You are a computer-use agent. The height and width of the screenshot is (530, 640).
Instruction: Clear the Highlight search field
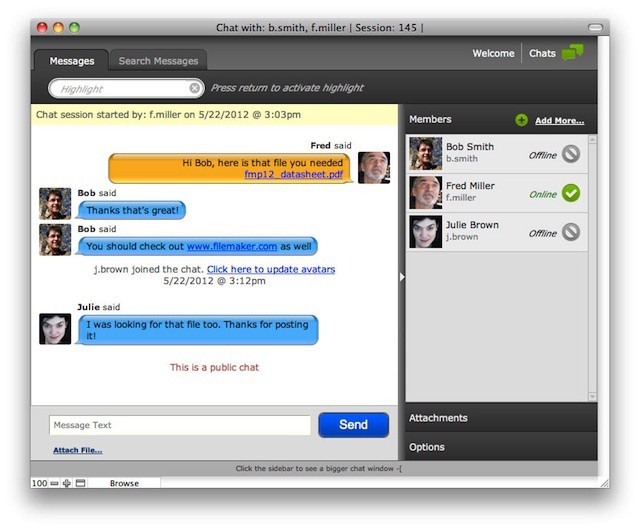point(195,89)
